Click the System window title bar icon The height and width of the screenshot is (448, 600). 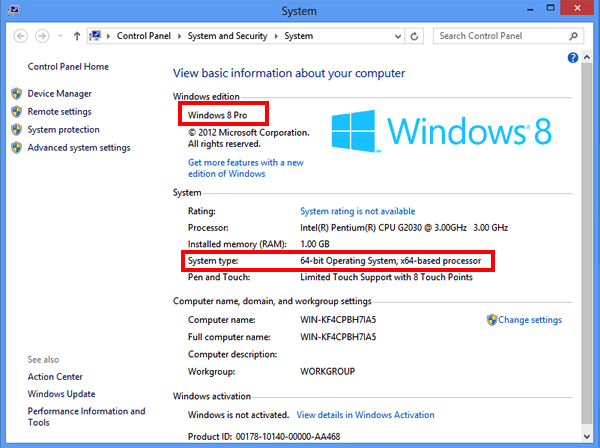pos(13,10)
